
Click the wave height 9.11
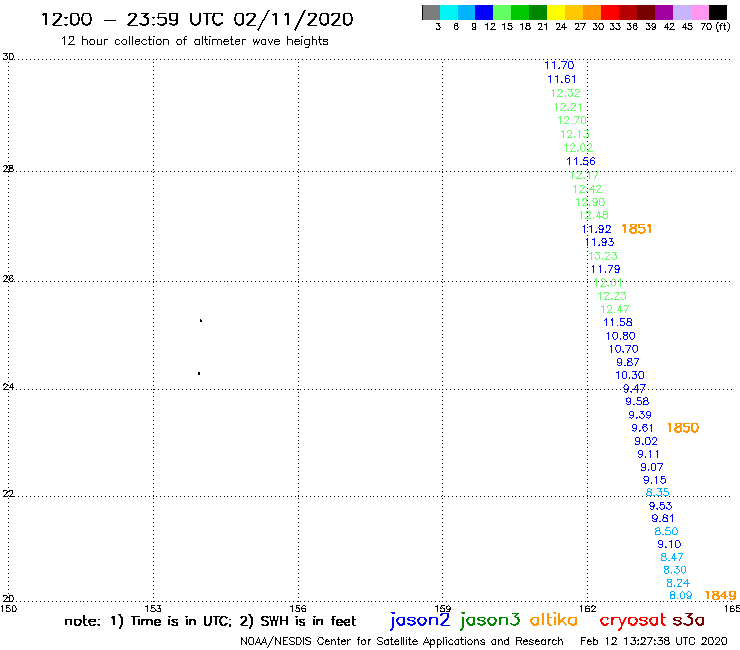tap(648, 455)
